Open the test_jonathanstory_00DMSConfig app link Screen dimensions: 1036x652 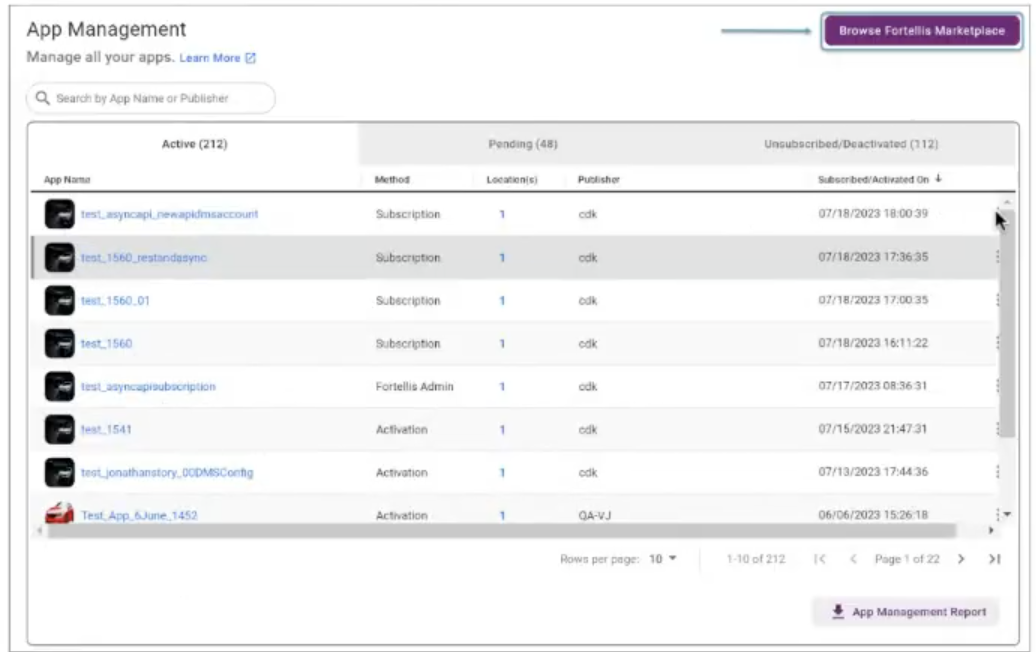[167, 472]
